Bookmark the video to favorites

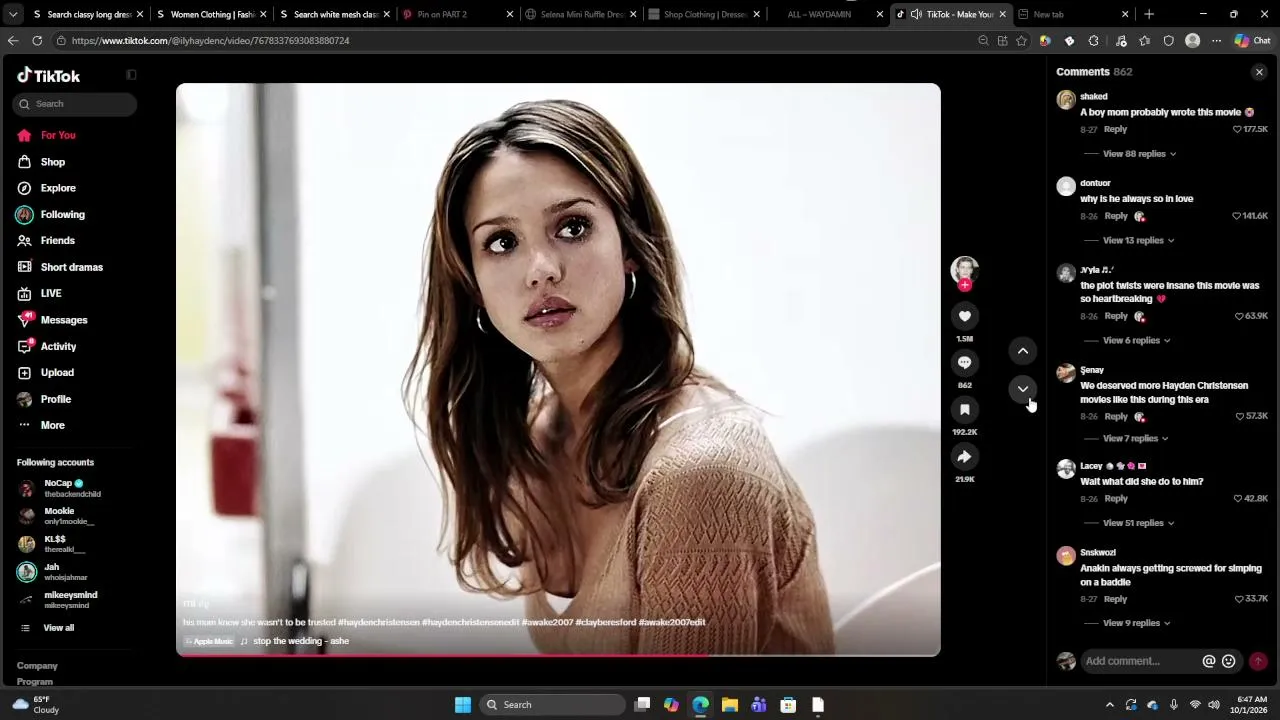tap(964, 410)
